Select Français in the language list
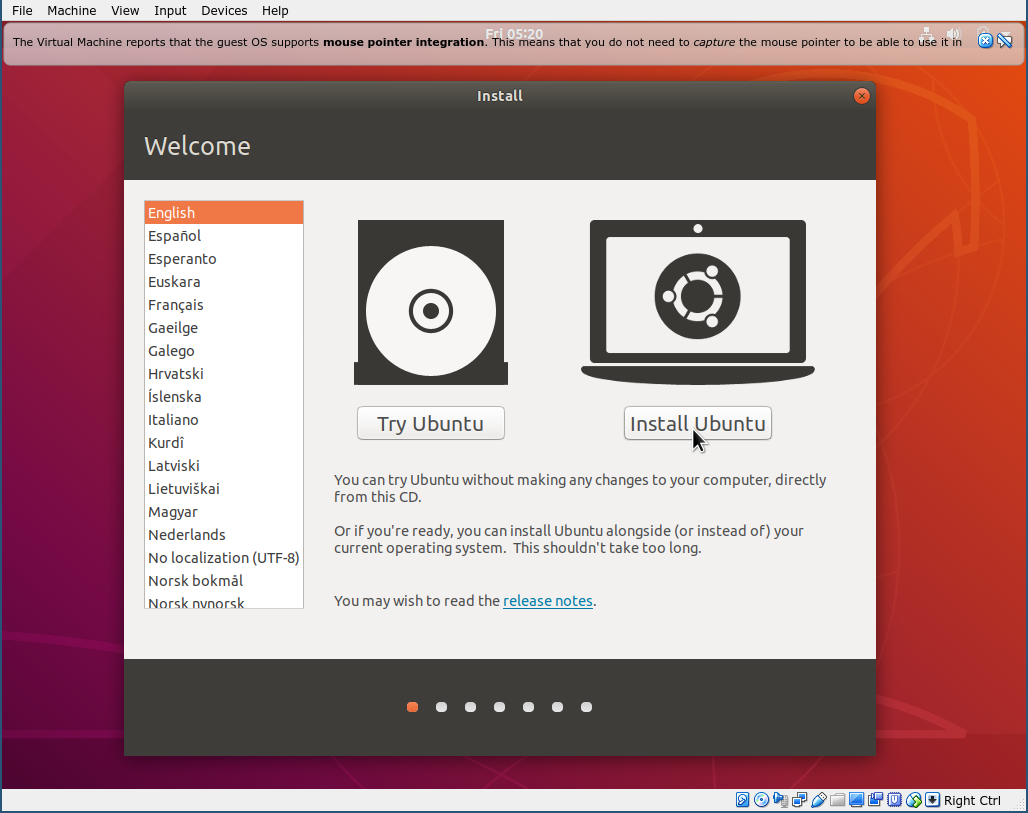Viewport: 1028px width, 813px height. pos(224,304)
